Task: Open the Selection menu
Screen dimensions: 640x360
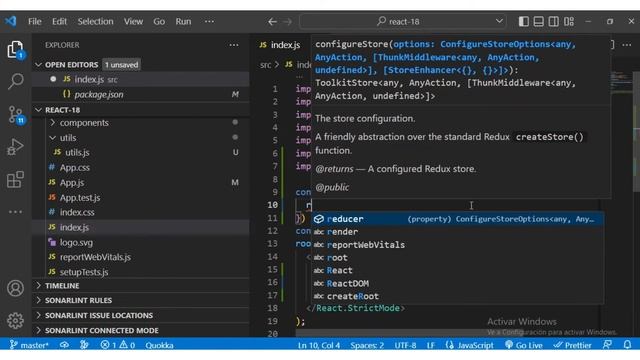Action: [96, 21]
